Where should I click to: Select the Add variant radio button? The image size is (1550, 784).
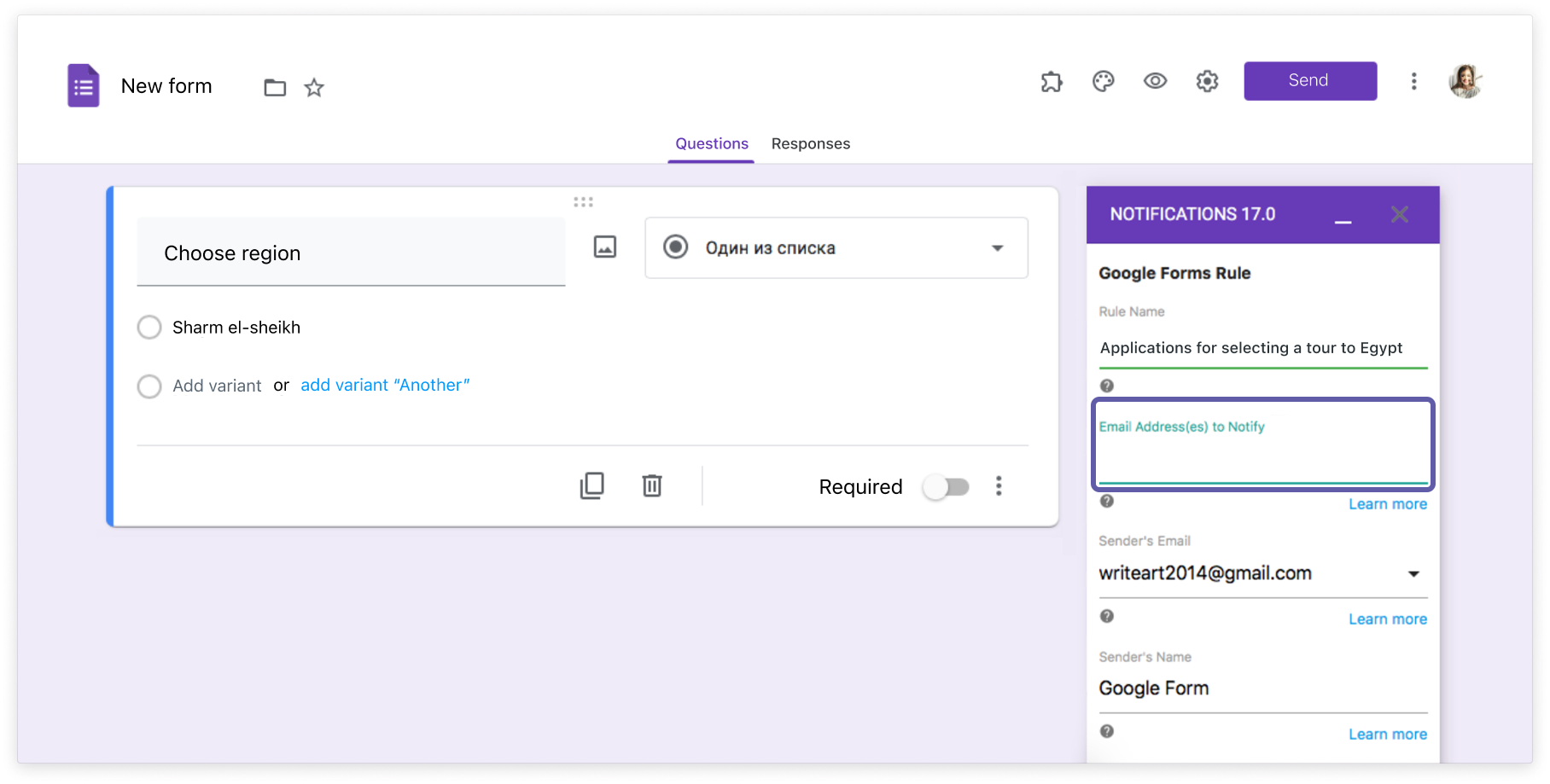[149, 386]
